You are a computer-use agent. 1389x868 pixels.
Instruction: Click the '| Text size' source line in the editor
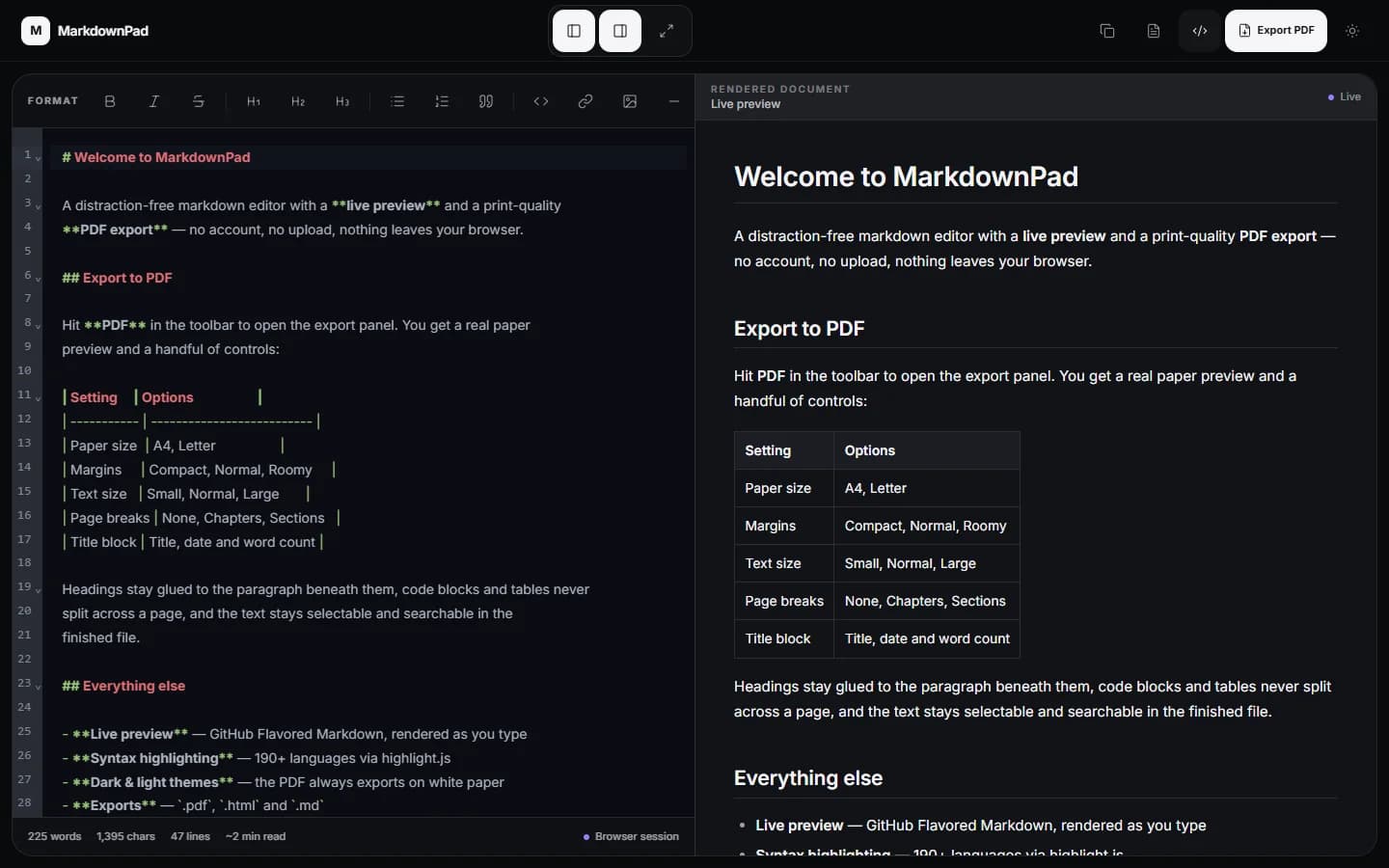pyautogui.click(x=368, y=494)
